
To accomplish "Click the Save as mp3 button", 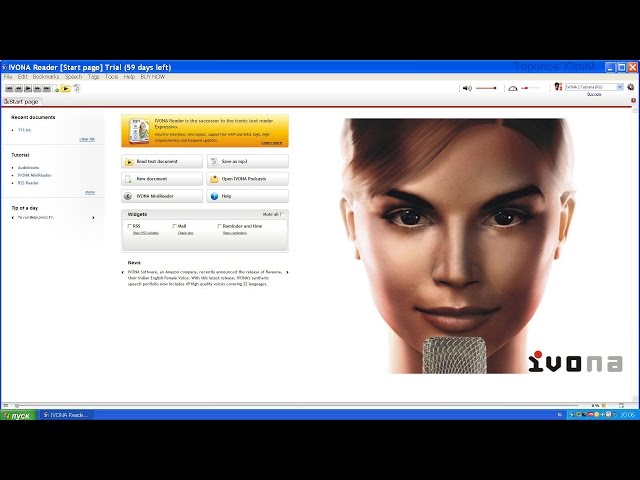I will (x=247, y=162).
